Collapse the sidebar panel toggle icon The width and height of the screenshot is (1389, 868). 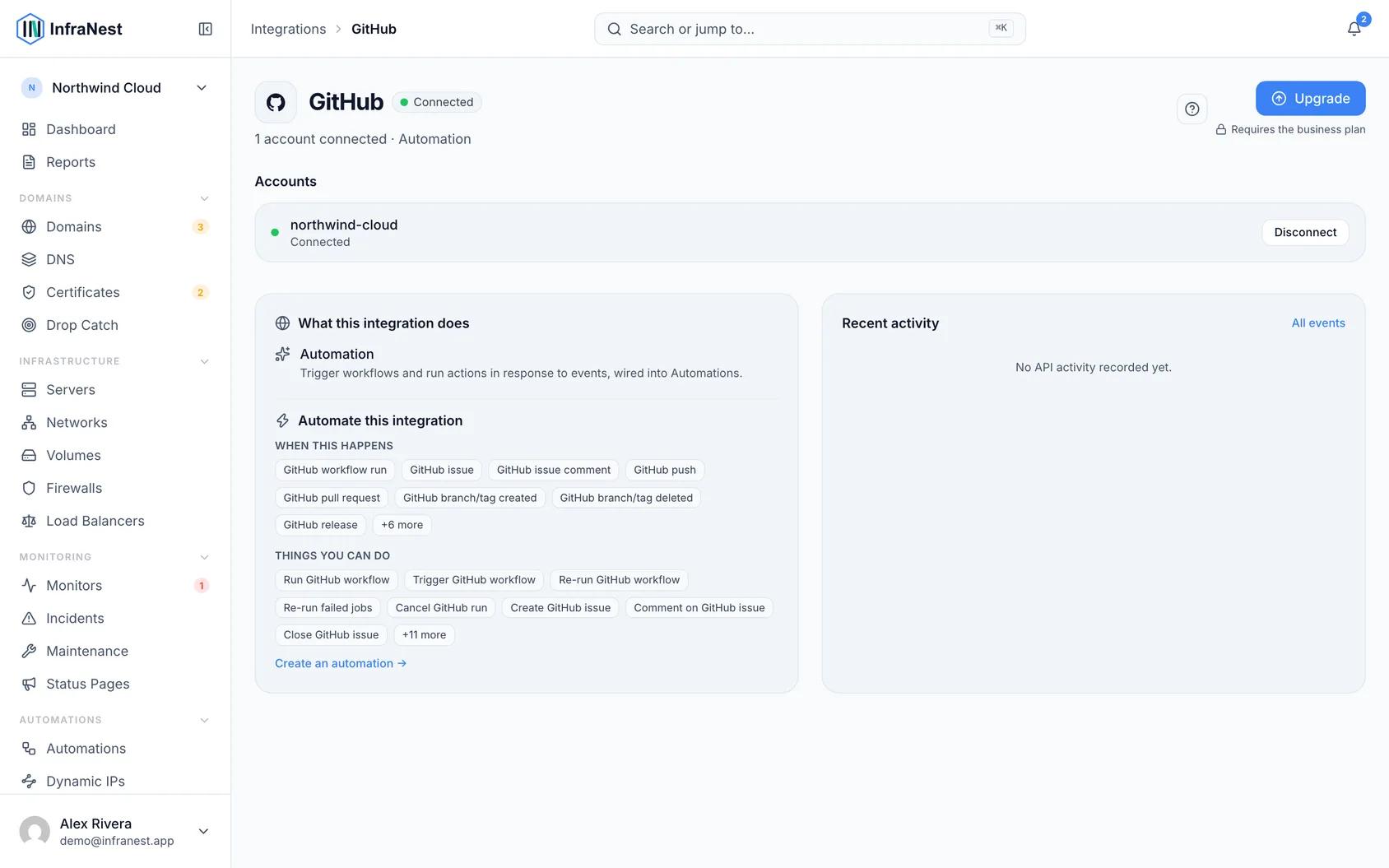tap(206, 29)
